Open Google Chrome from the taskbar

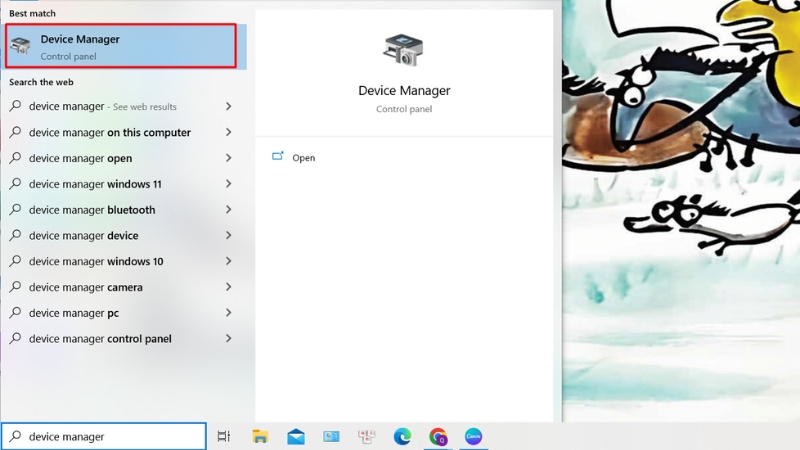[438, 436]
